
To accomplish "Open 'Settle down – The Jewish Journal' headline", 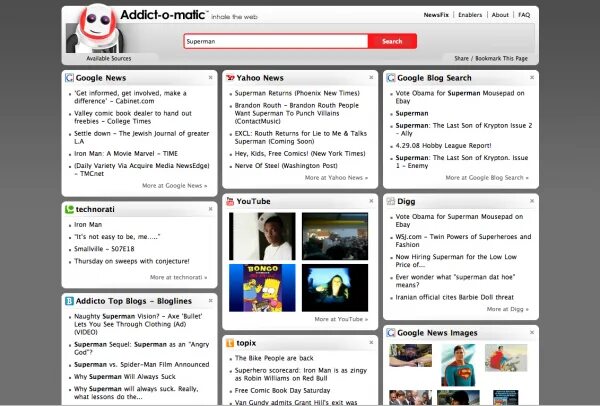I will 142,137.
